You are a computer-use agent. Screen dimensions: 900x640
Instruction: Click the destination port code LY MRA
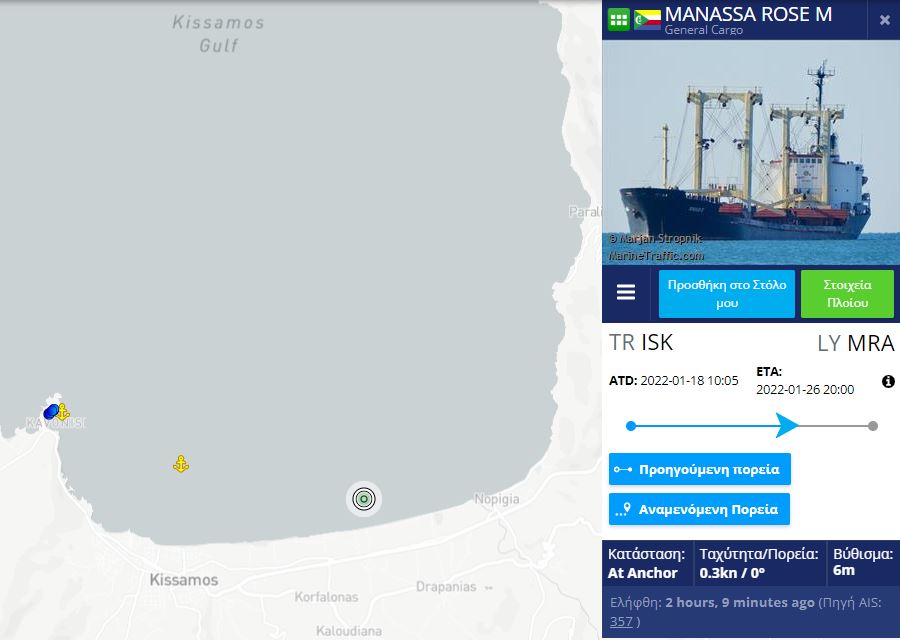coord(856,343)
